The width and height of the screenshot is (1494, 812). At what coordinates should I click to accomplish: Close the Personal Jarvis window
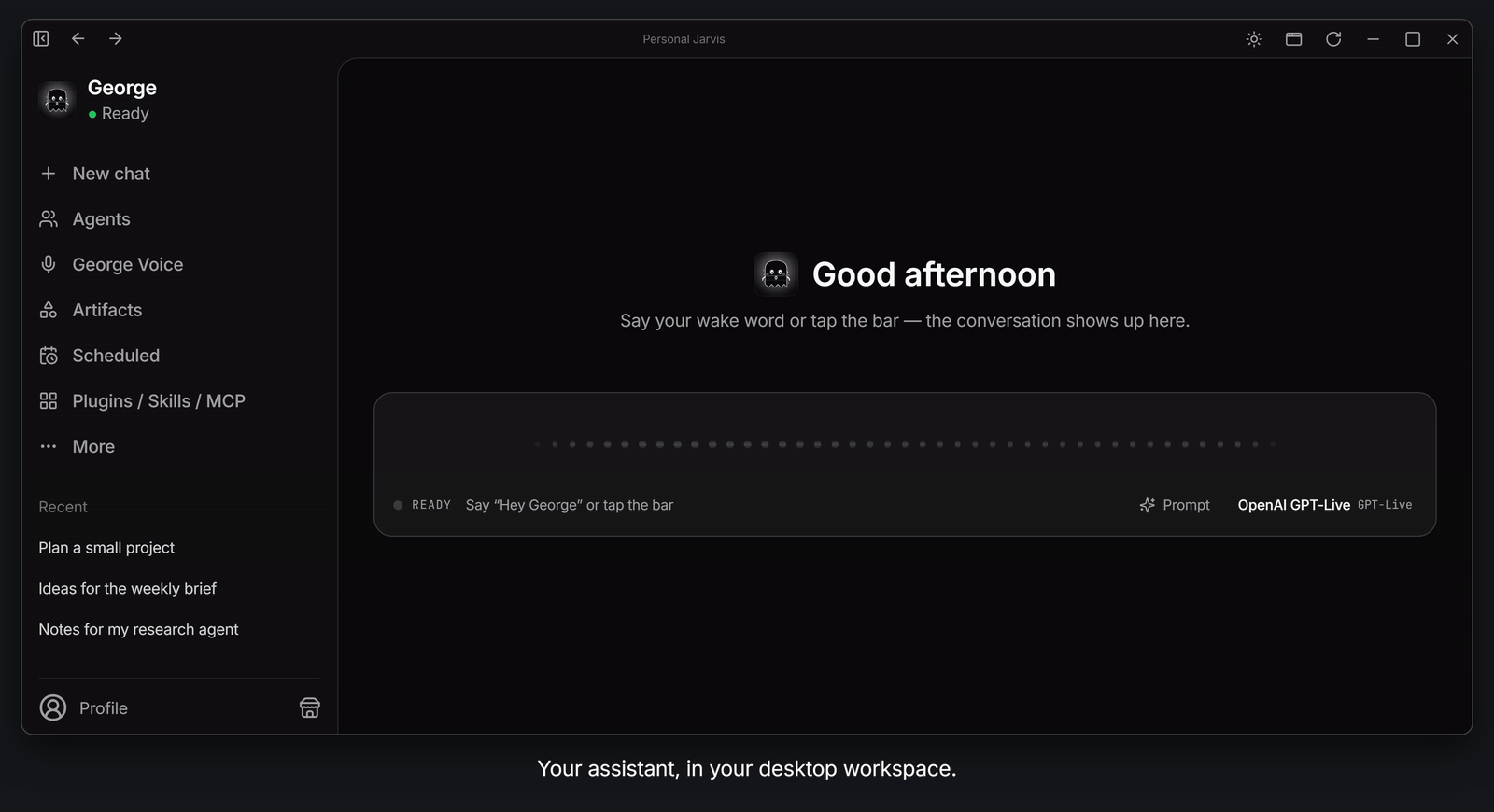click(x=1452, y=39)
